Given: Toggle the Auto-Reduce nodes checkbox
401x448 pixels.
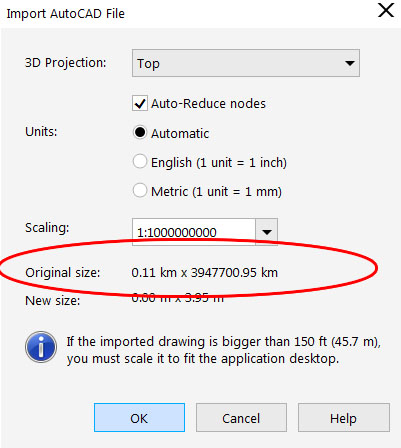Looking at the screenshot, I should (139, 103).
